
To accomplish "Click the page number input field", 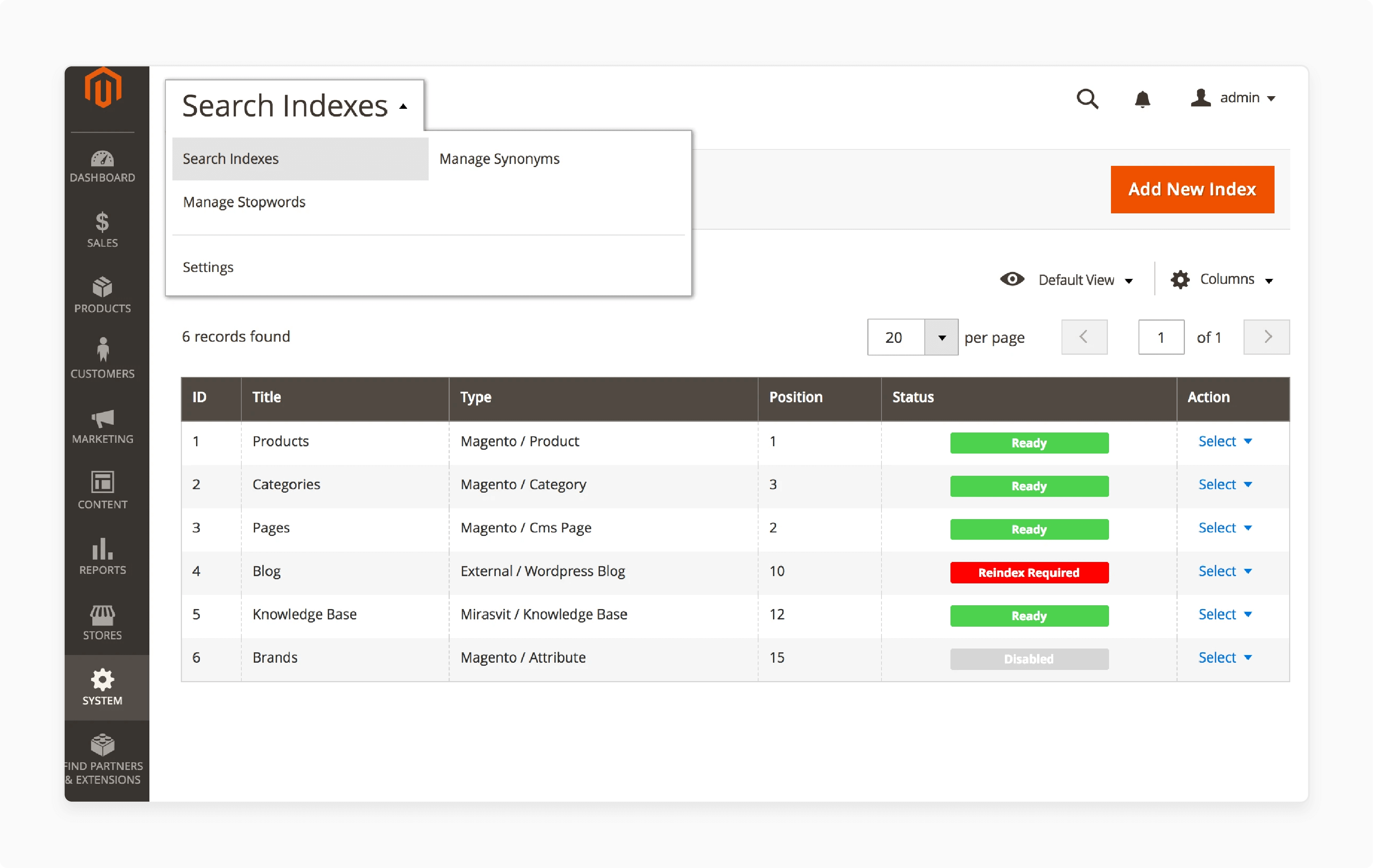I will 1161,337.
